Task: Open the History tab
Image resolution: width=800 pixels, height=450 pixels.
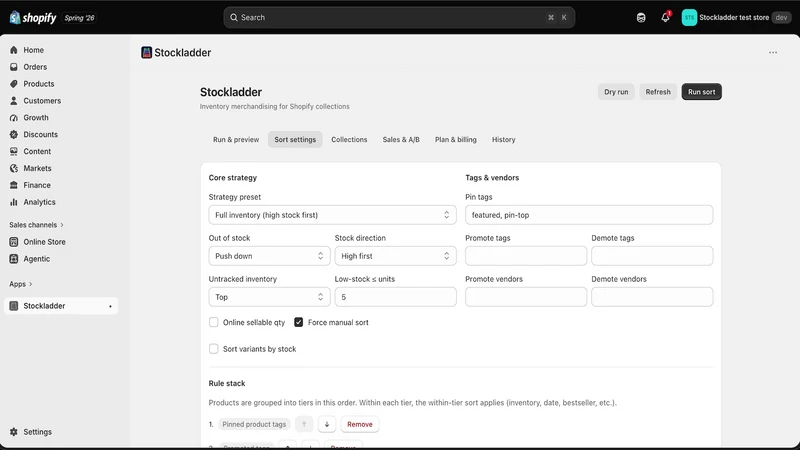Action: tap(504, 139)
